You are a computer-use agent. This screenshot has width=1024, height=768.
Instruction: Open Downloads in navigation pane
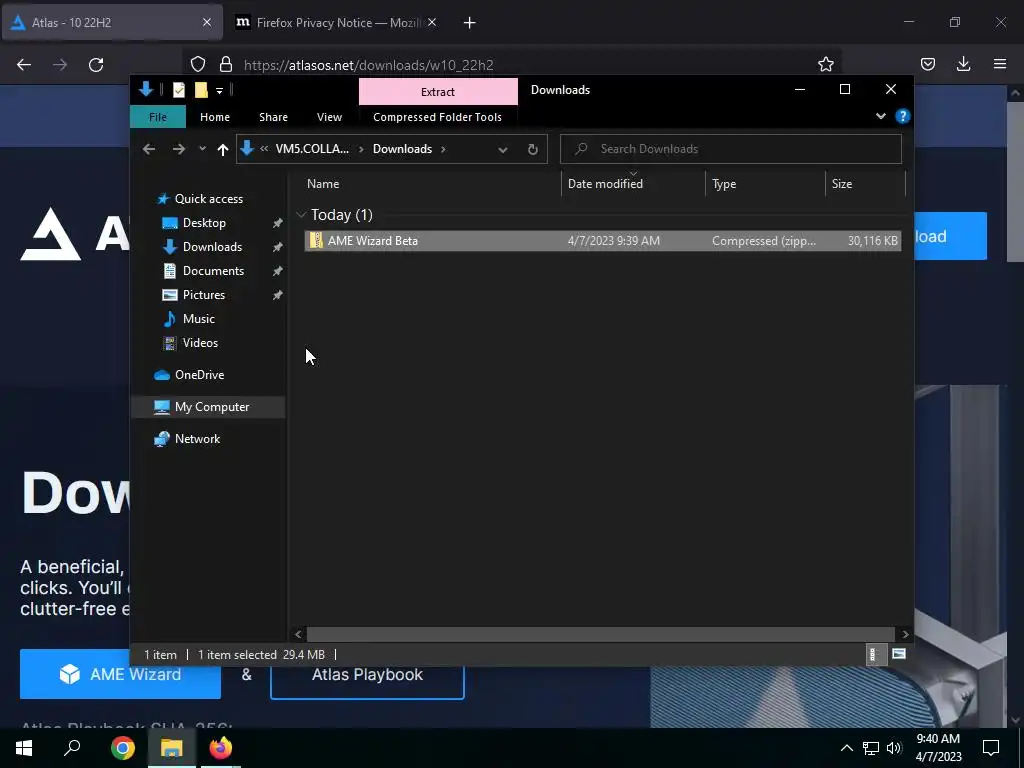(212, 247)
